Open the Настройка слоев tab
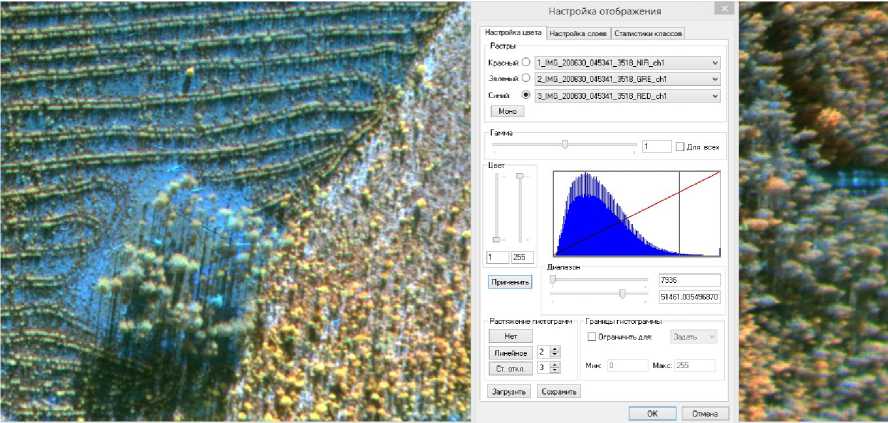 (579, 33)
